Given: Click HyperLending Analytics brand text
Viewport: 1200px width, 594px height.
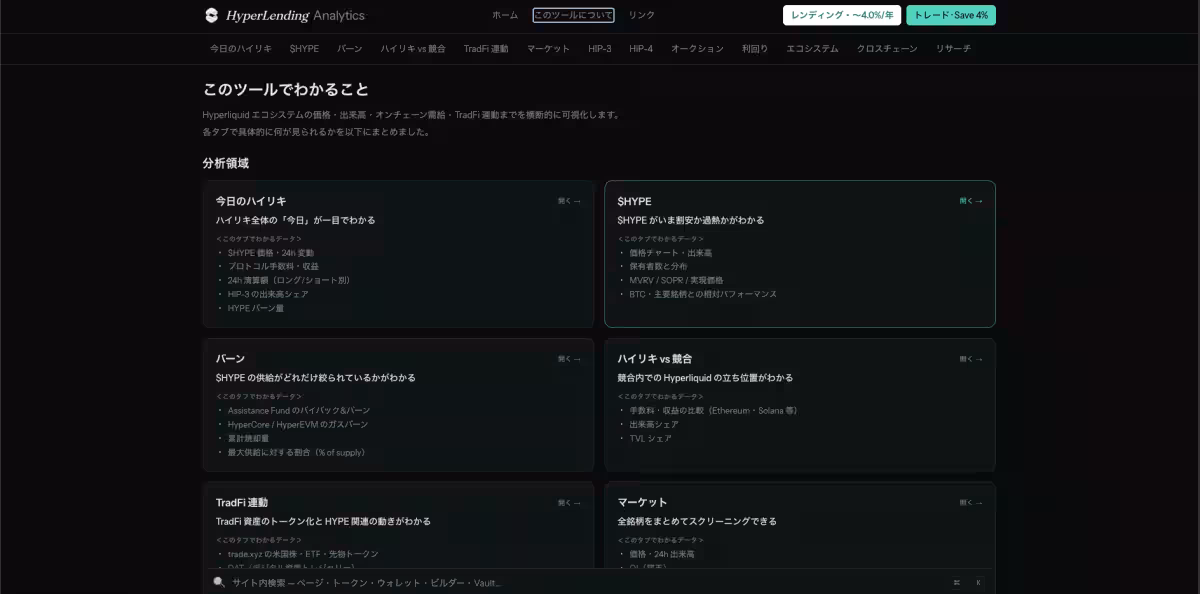Looking at the screenshot, I should pyautogui.click(x=295, y=15).
